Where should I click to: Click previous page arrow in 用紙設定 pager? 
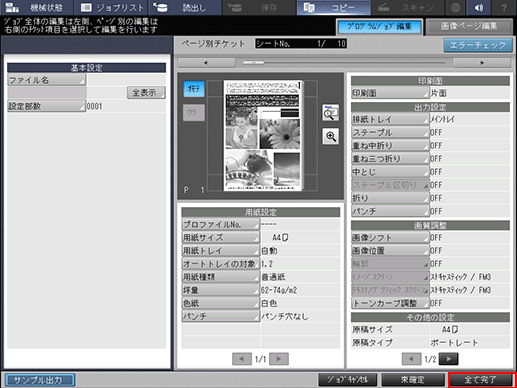242,359
